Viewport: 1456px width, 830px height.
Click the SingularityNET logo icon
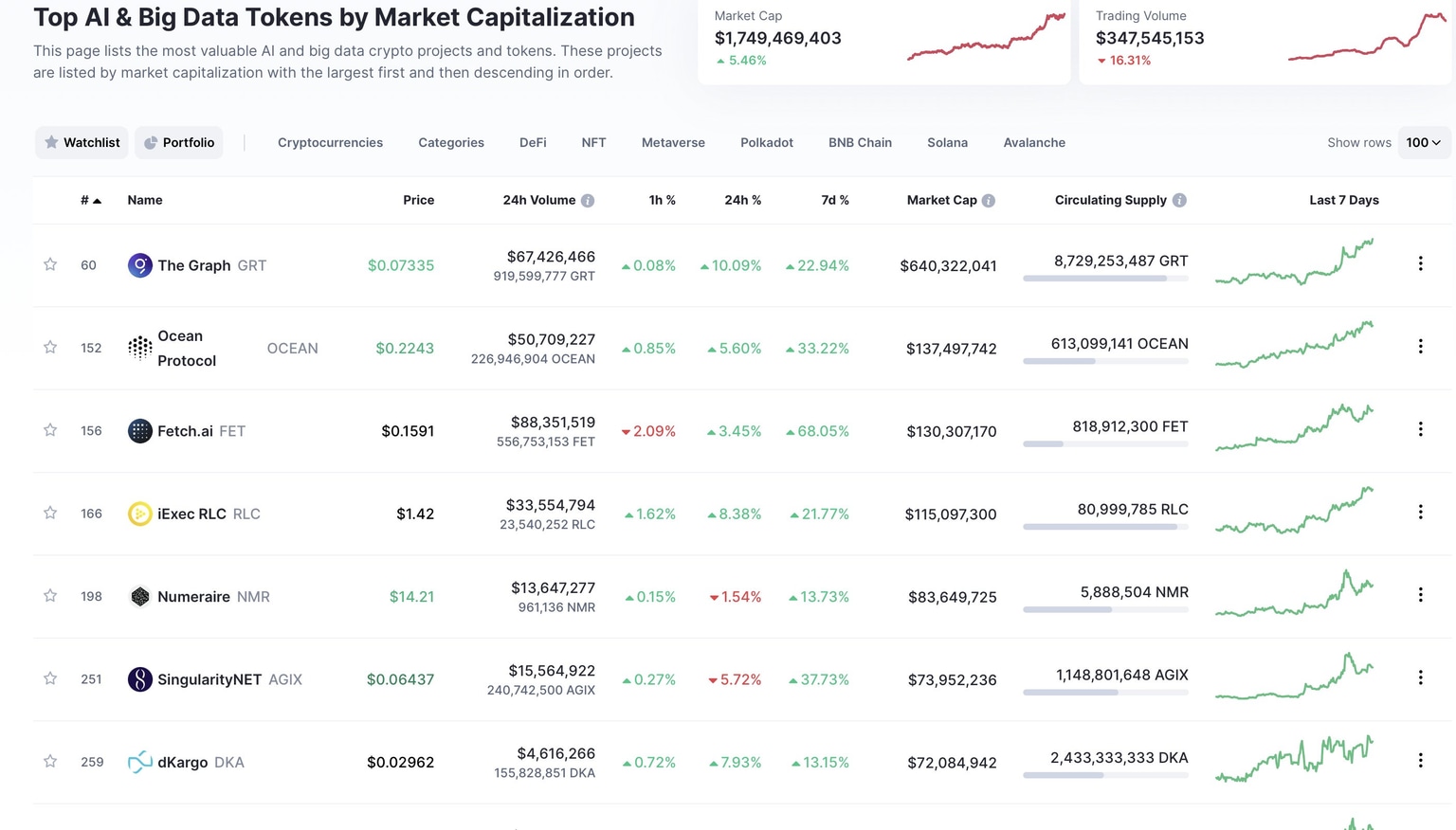pos(139,678)
